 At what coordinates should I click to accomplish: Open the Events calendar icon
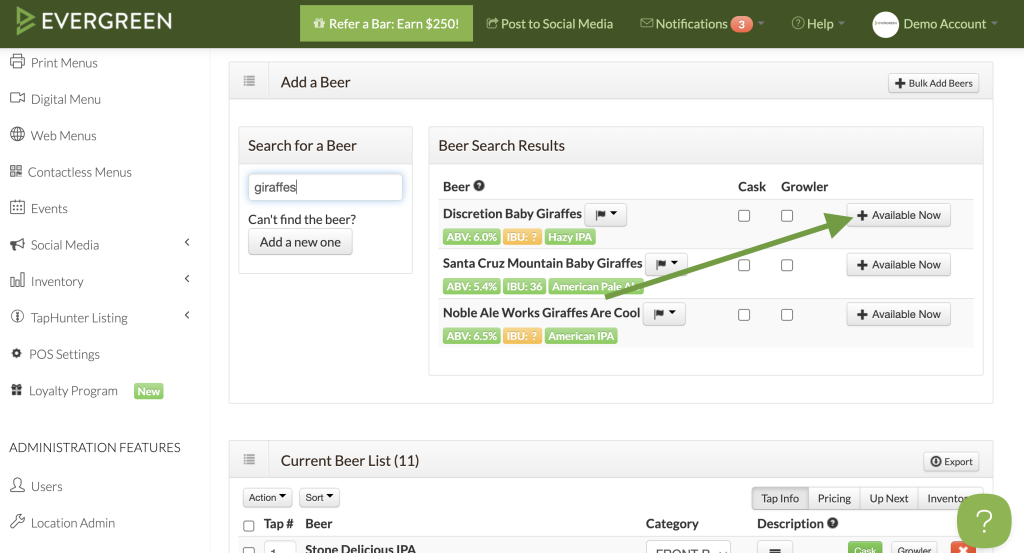17,208
